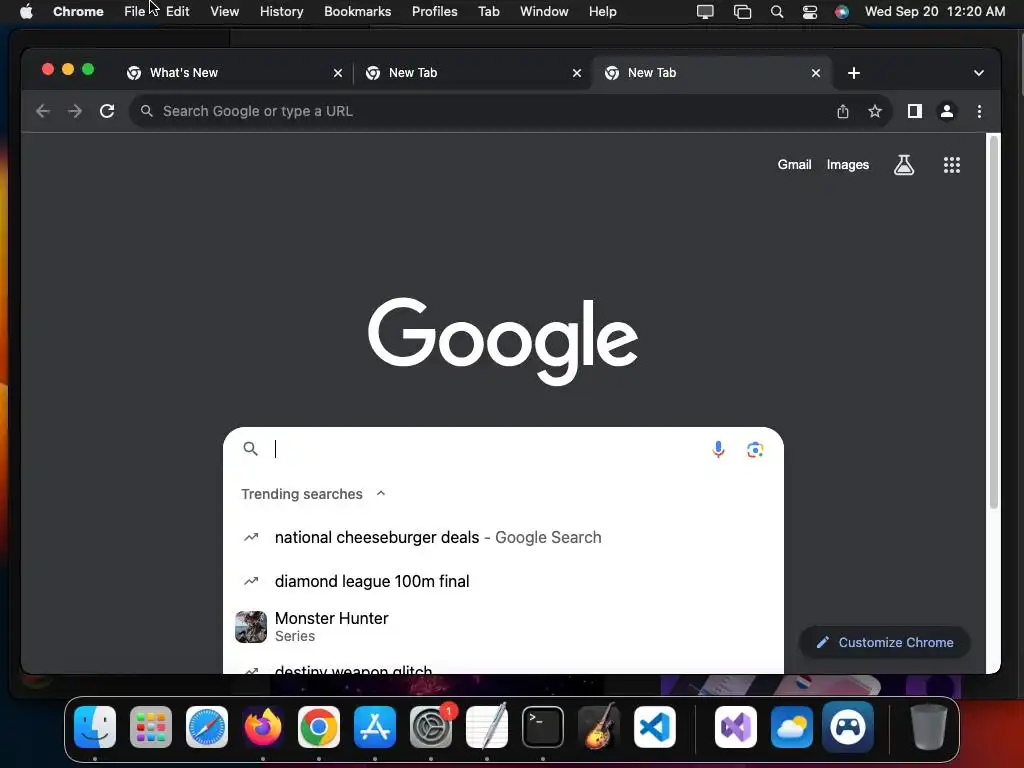Start voice search with the microphone
This screenshot has width=1024, height=768.
click(x=718, y=449)
